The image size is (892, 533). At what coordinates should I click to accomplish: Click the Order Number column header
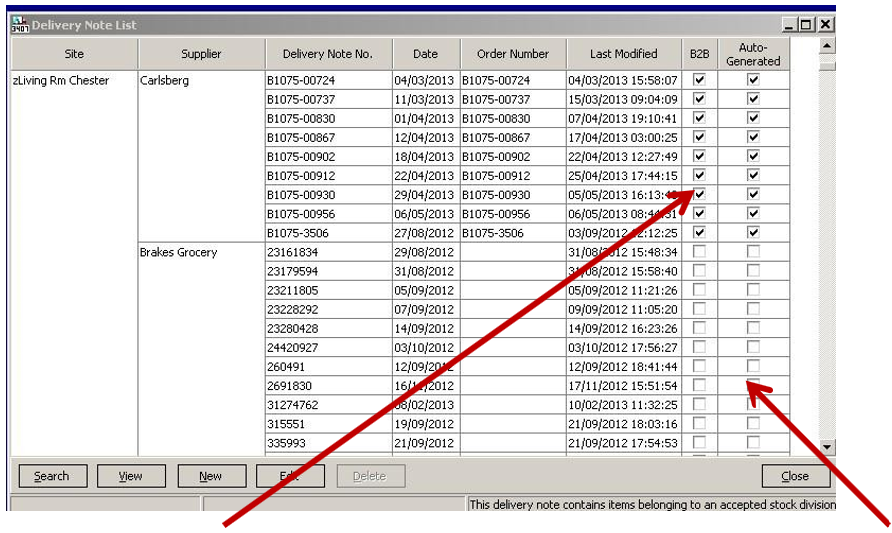tap(513, 54)
